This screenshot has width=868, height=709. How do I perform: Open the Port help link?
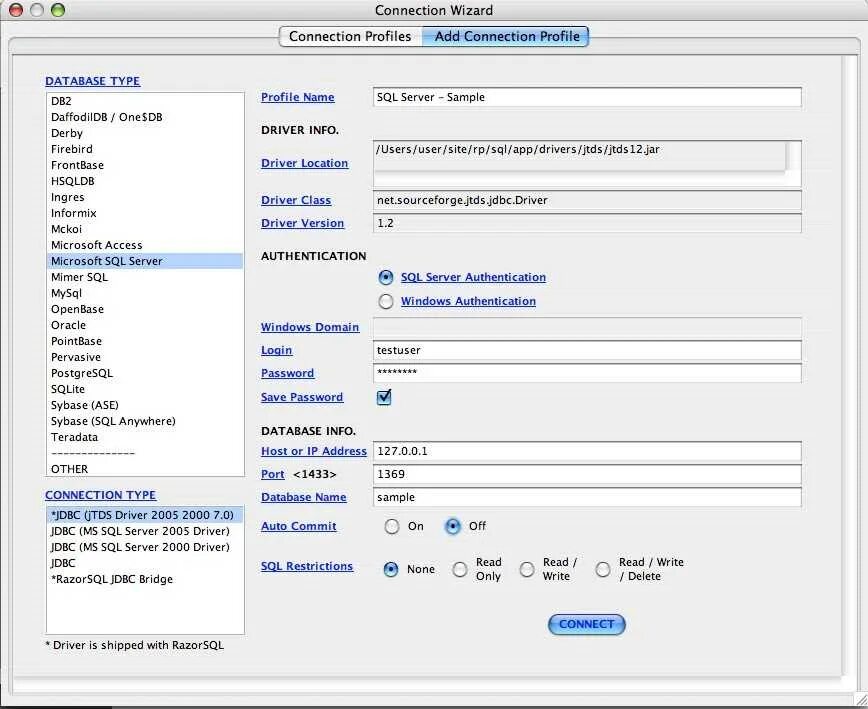pyautogui.click(x=273, y=474)
